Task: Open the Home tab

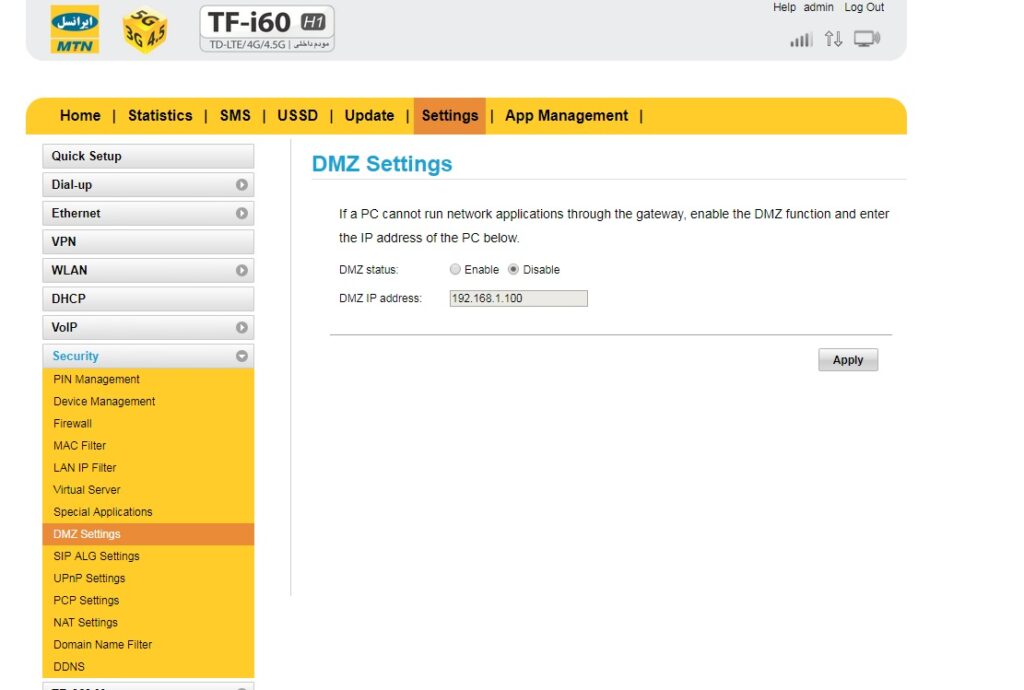Action: pyautogui.click(x=80, y=116)
